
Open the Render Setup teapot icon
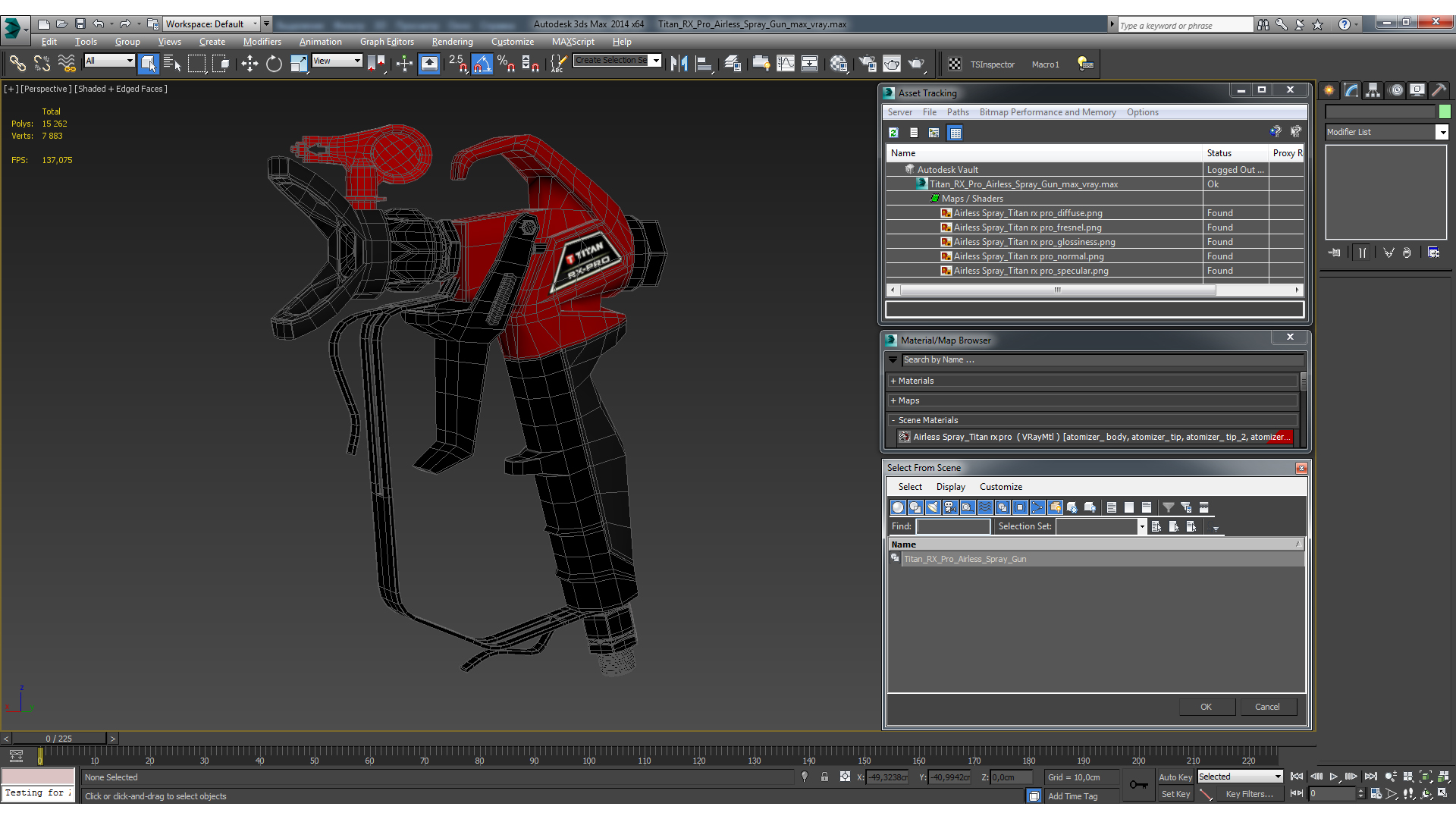click(x=868, y=64)
